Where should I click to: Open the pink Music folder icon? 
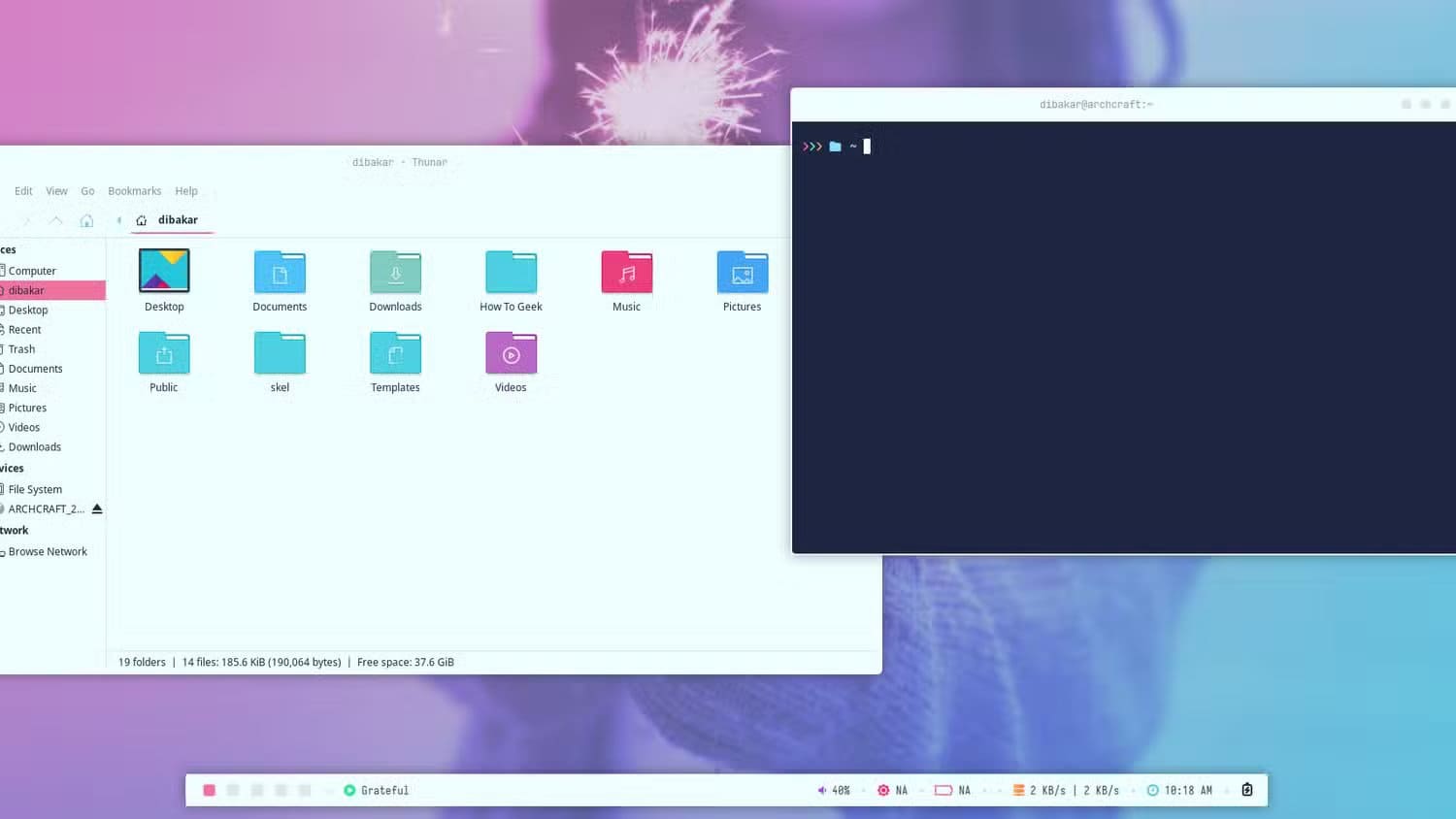pyautogui.click(x=626, y=271)
